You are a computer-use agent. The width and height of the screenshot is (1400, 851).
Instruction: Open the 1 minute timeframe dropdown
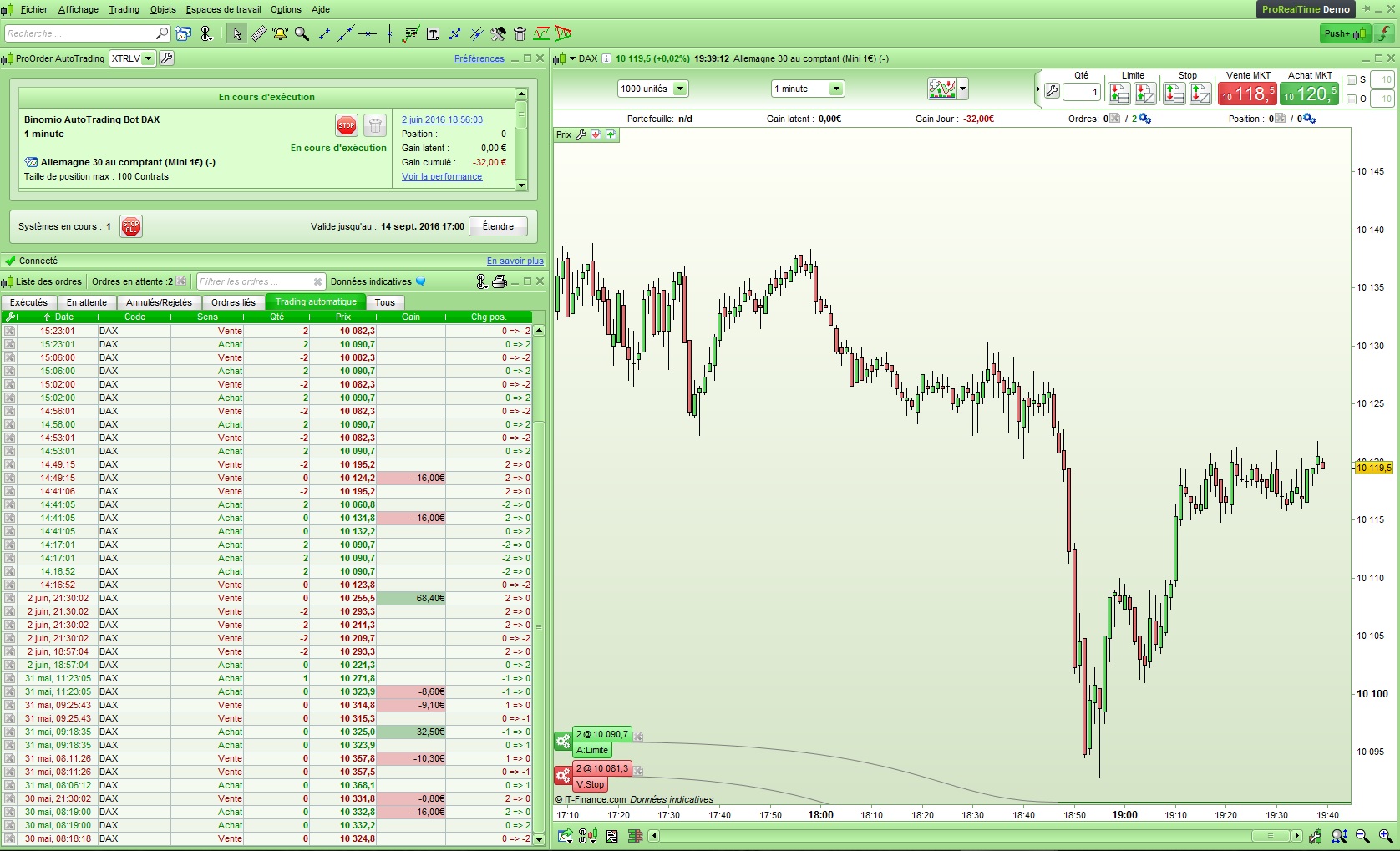click(836, 89)
